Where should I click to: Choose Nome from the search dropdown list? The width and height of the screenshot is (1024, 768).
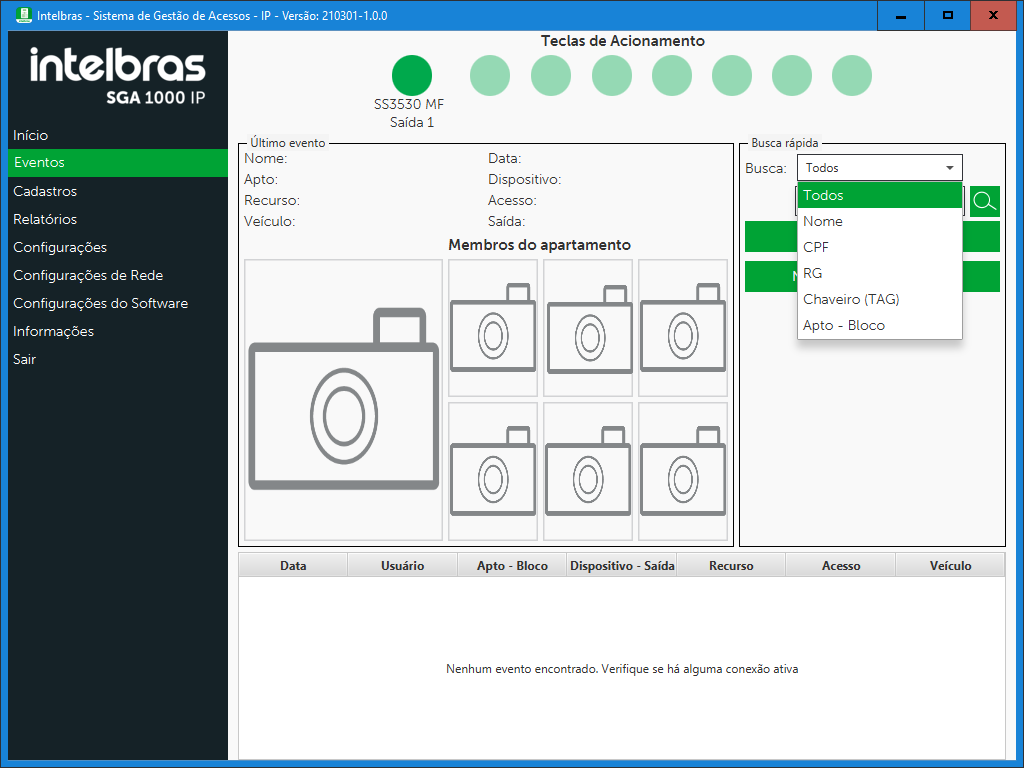[x=823, y=221]
